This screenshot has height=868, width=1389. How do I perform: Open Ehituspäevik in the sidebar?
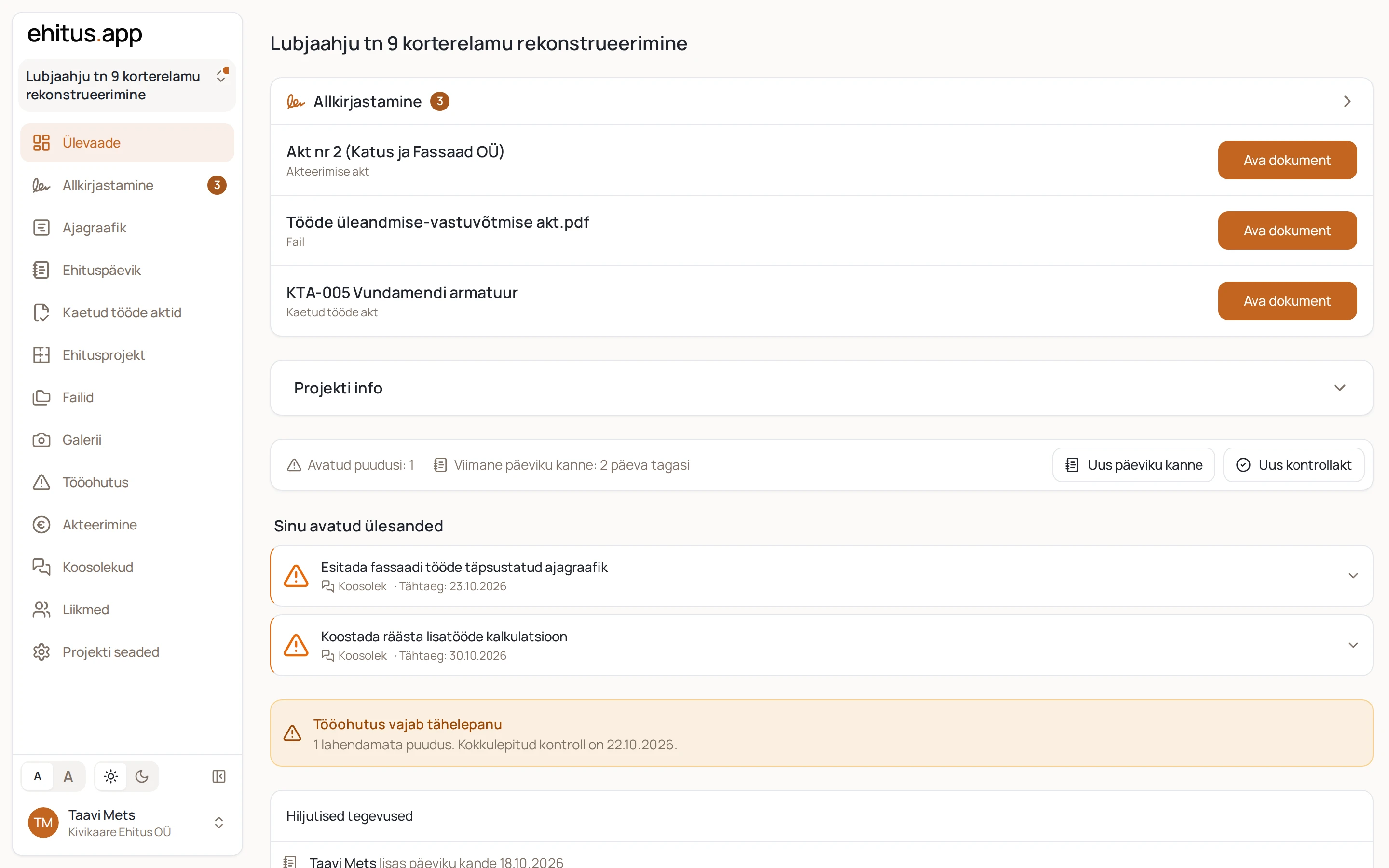[x=127, y=270]
